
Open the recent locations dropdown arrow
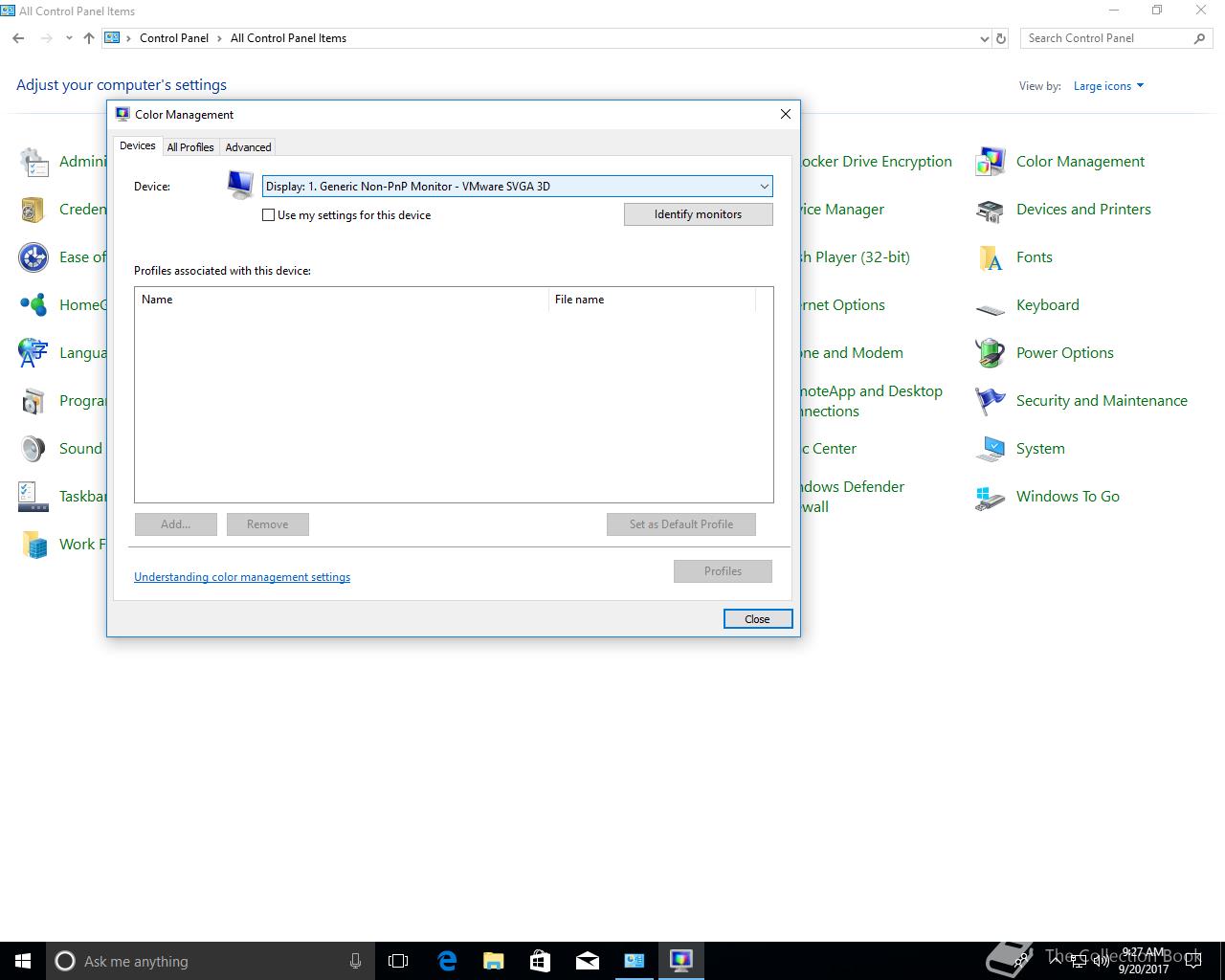69,38
